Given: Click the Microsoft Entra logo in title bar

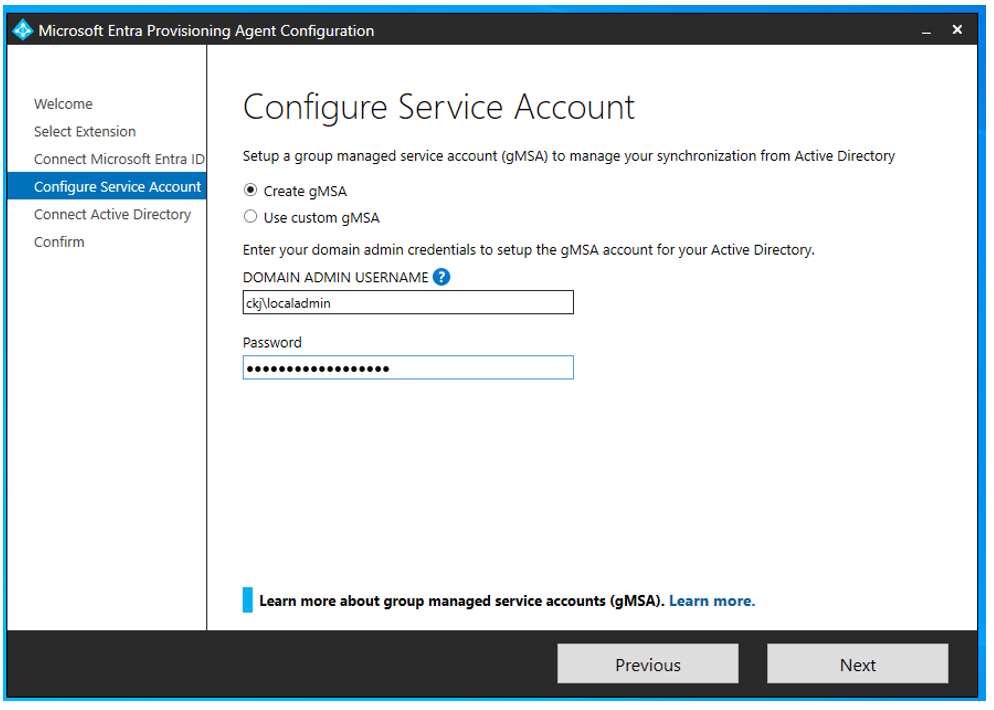Looking at the screenshot, I should [x=22, y=30].
